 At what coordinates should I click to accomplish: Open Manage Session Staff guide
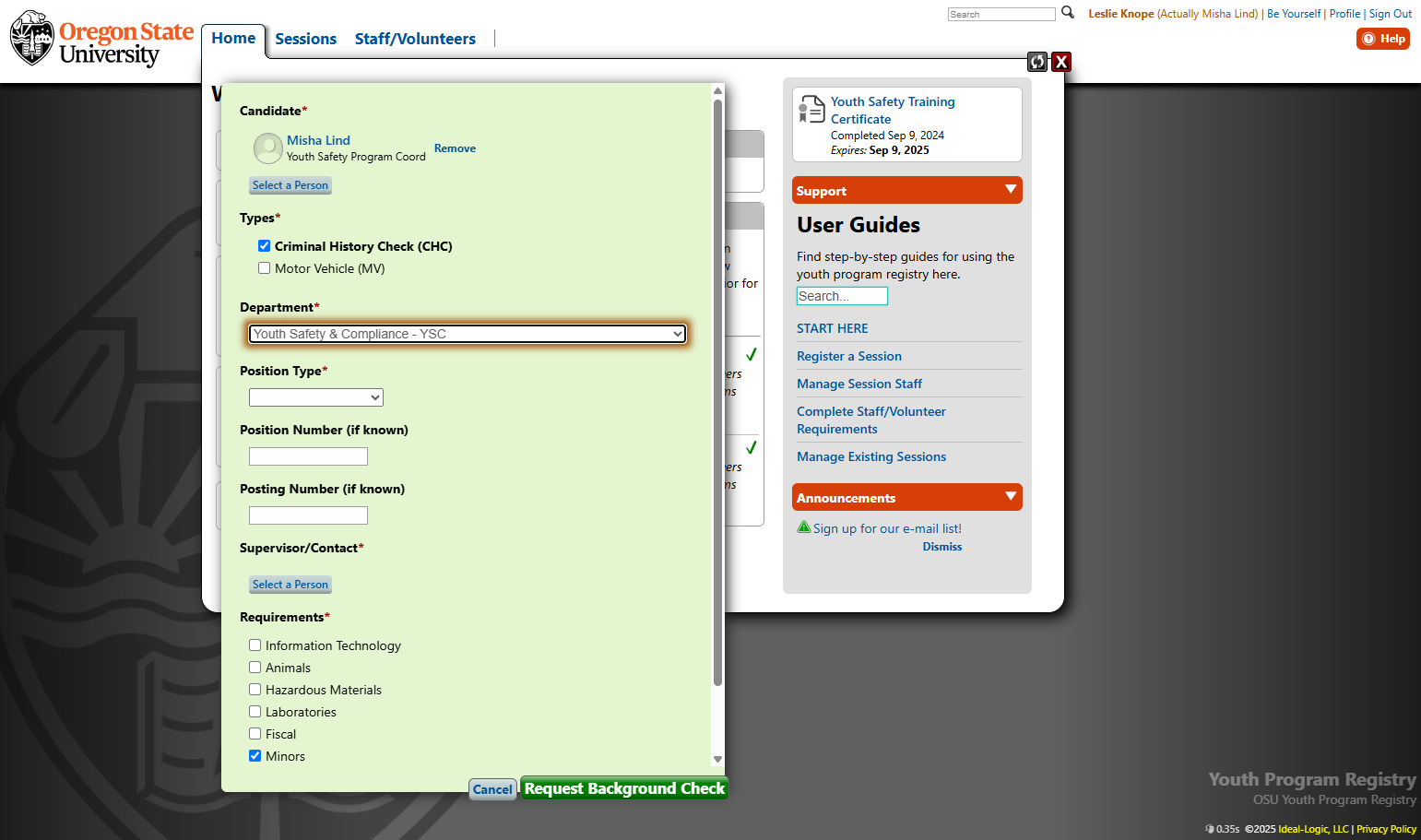[859, 384]
